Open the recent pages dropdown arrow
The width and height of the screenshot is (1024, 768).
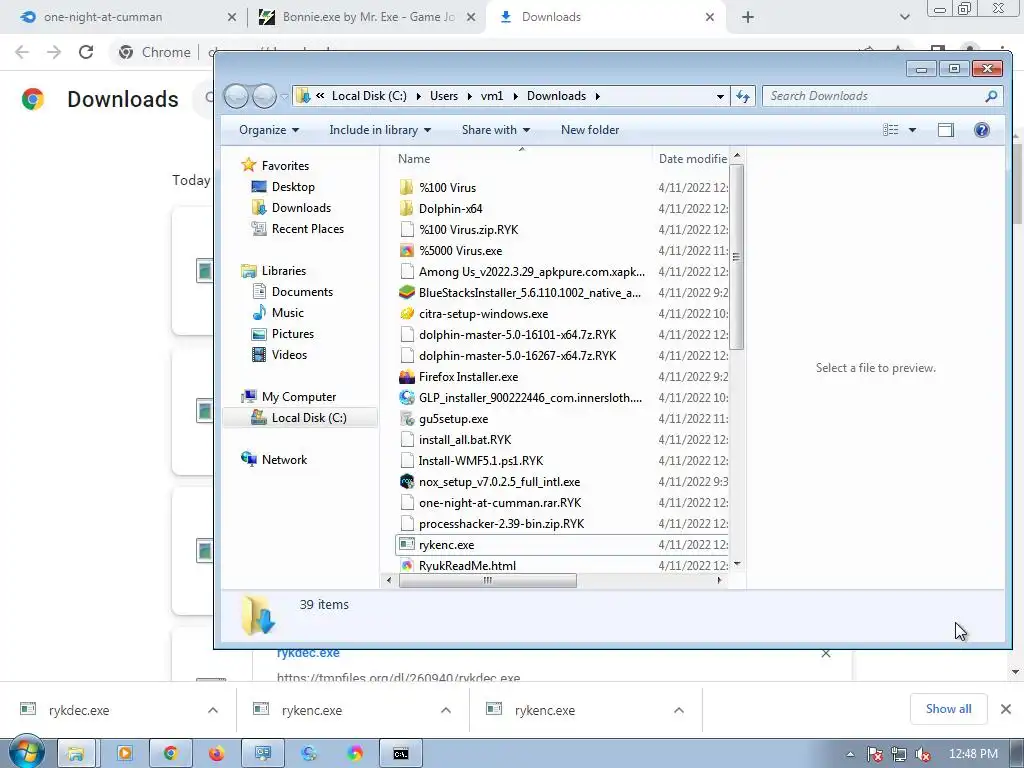[x=285, y=96]
